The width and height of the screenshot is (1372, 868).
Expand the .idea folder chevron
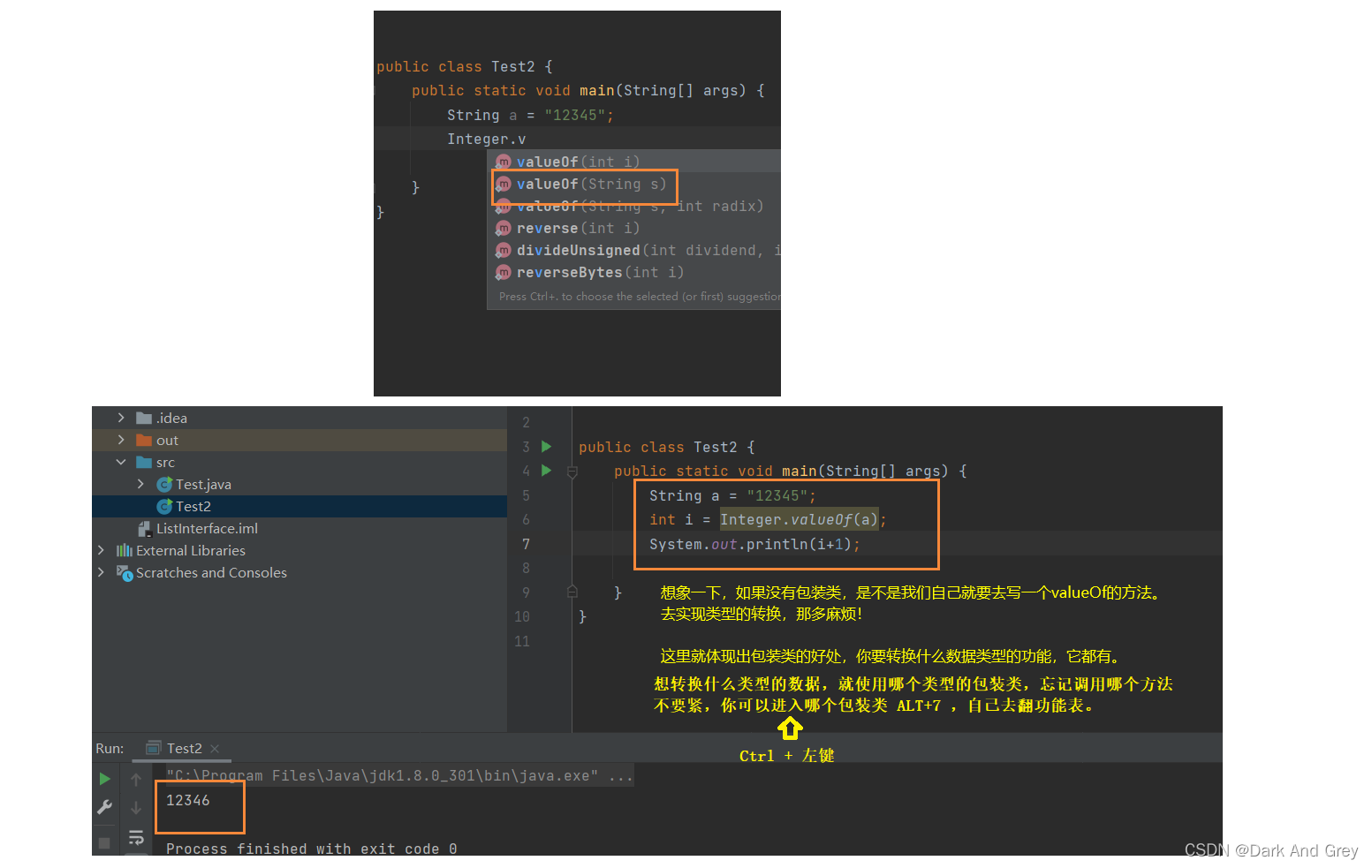point(121,418)
